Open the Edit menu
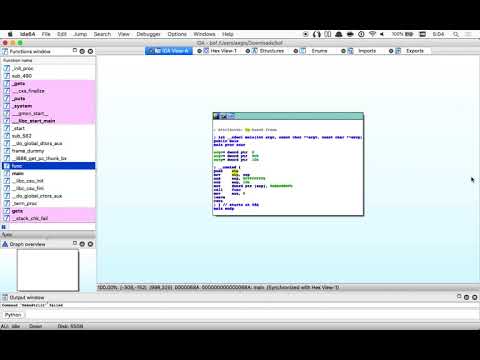480x360 pixels. pyautogui.click(x=62, y=34)
